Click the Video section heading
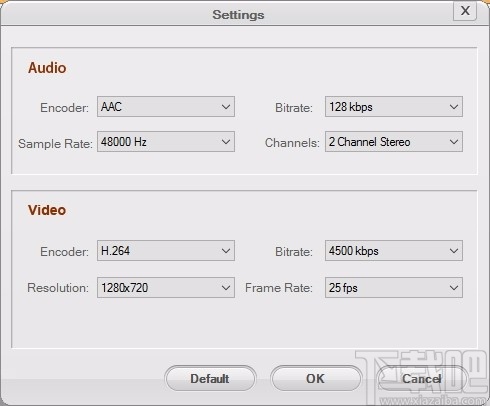 47,210
